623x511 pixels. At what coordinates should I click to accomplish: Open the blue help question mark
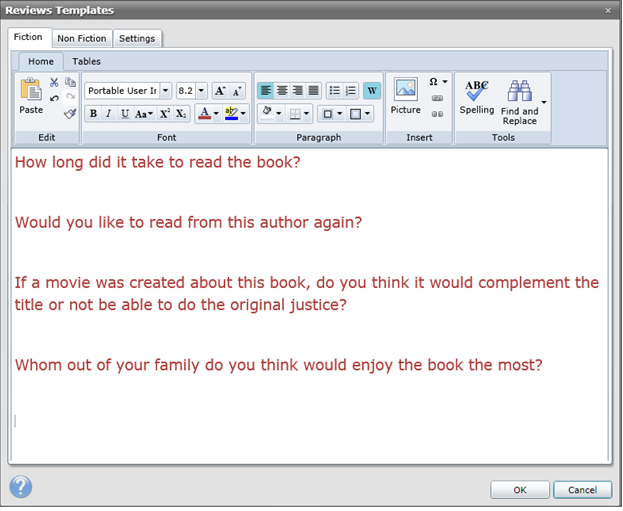20,487
